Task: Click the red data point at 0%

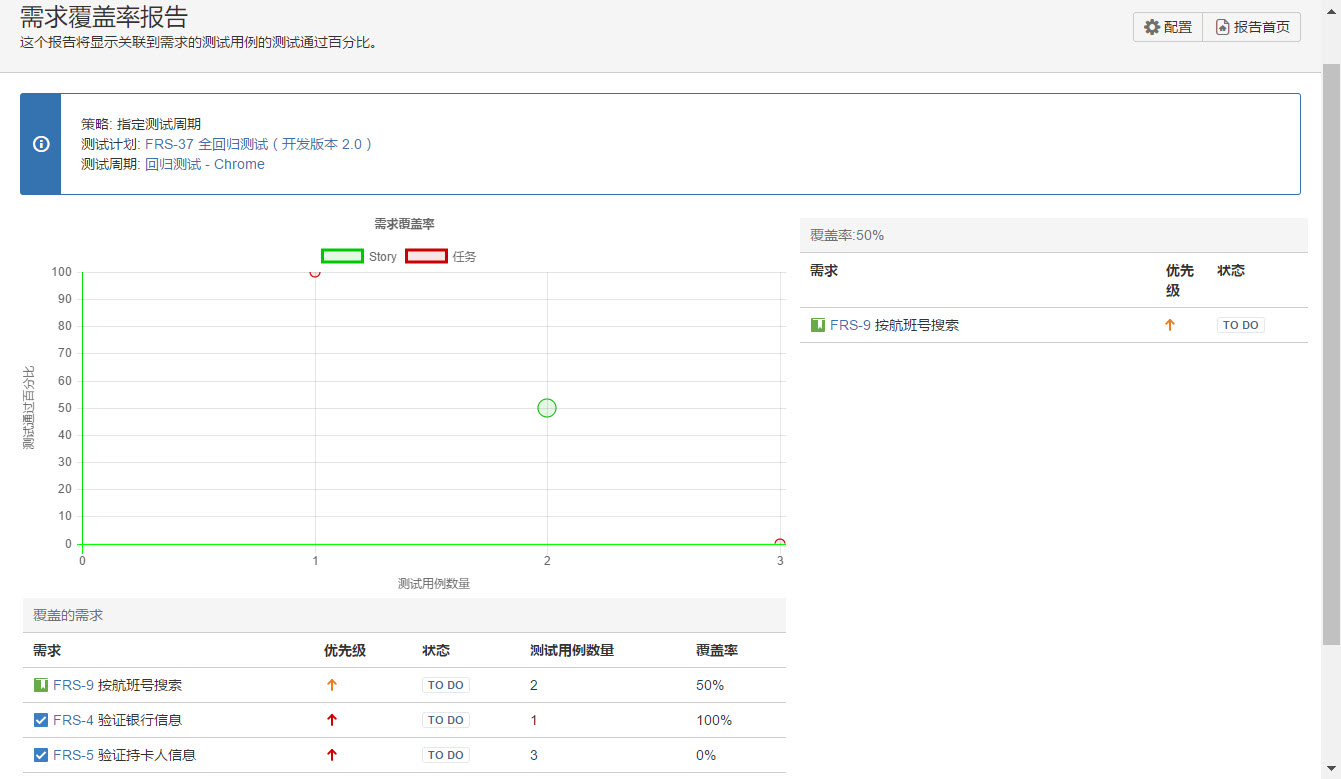Action: tap(780, 544)
